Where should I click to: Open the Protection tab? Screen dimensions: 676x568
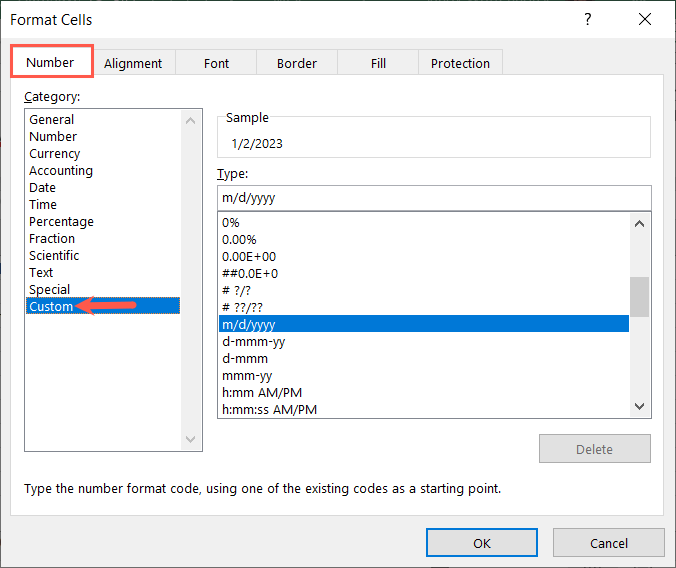[460, 63]
